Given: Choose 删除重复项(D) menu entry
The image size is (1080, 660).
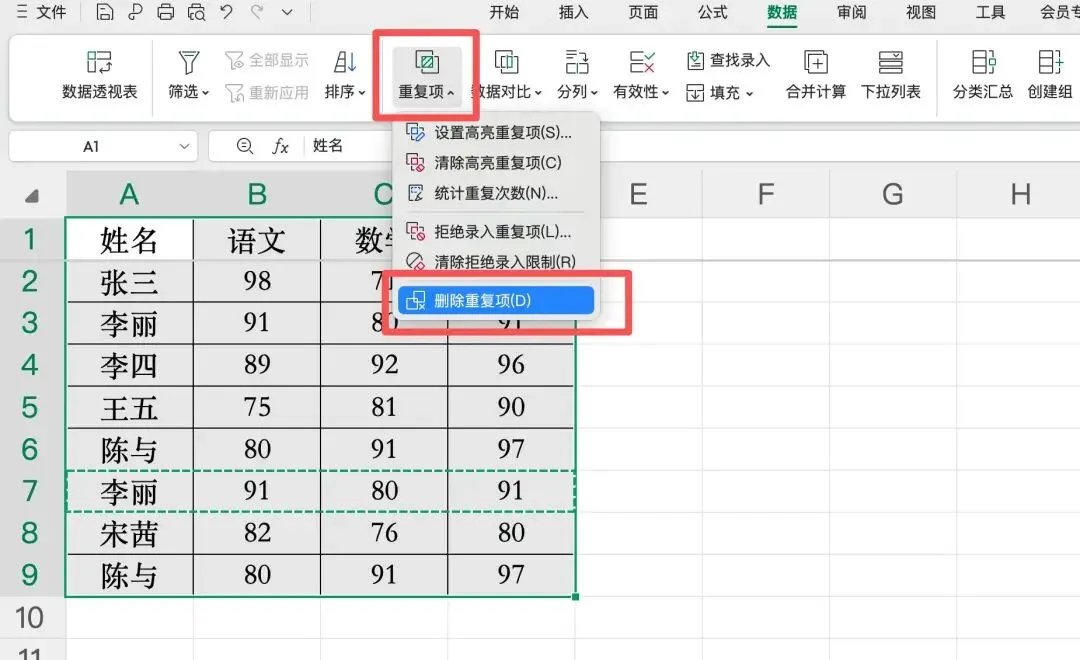Looking at the screenshot, I should (496, 300).
